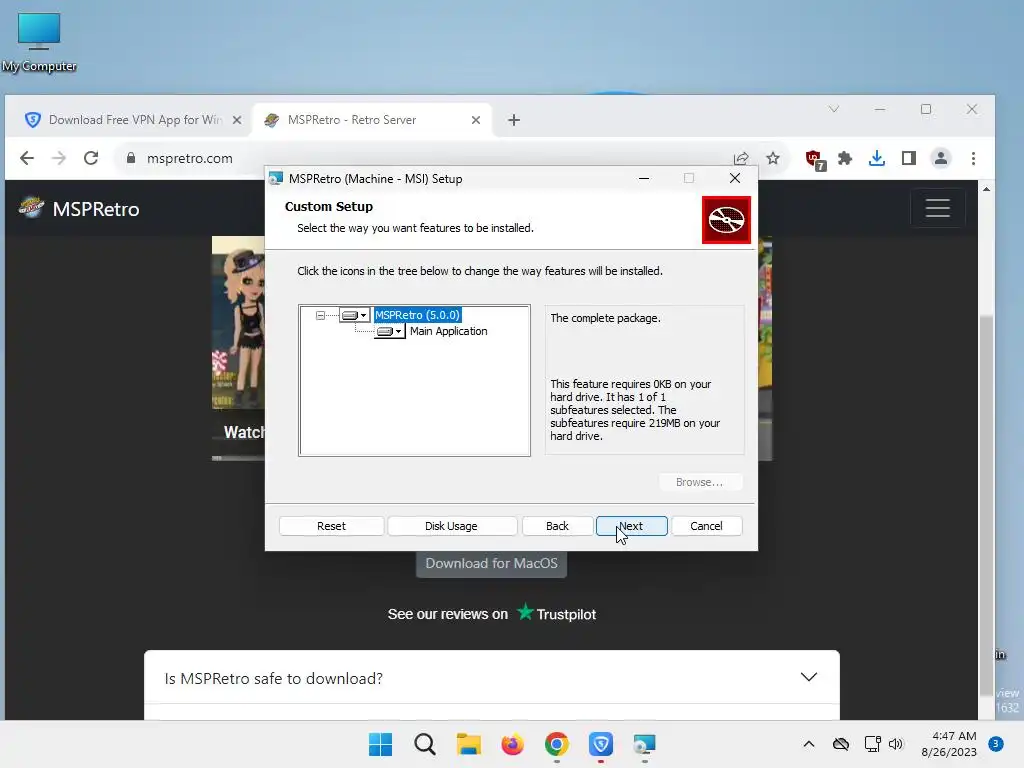
Task: Click Download for MacOS button
Action: (x=491, y=563)
